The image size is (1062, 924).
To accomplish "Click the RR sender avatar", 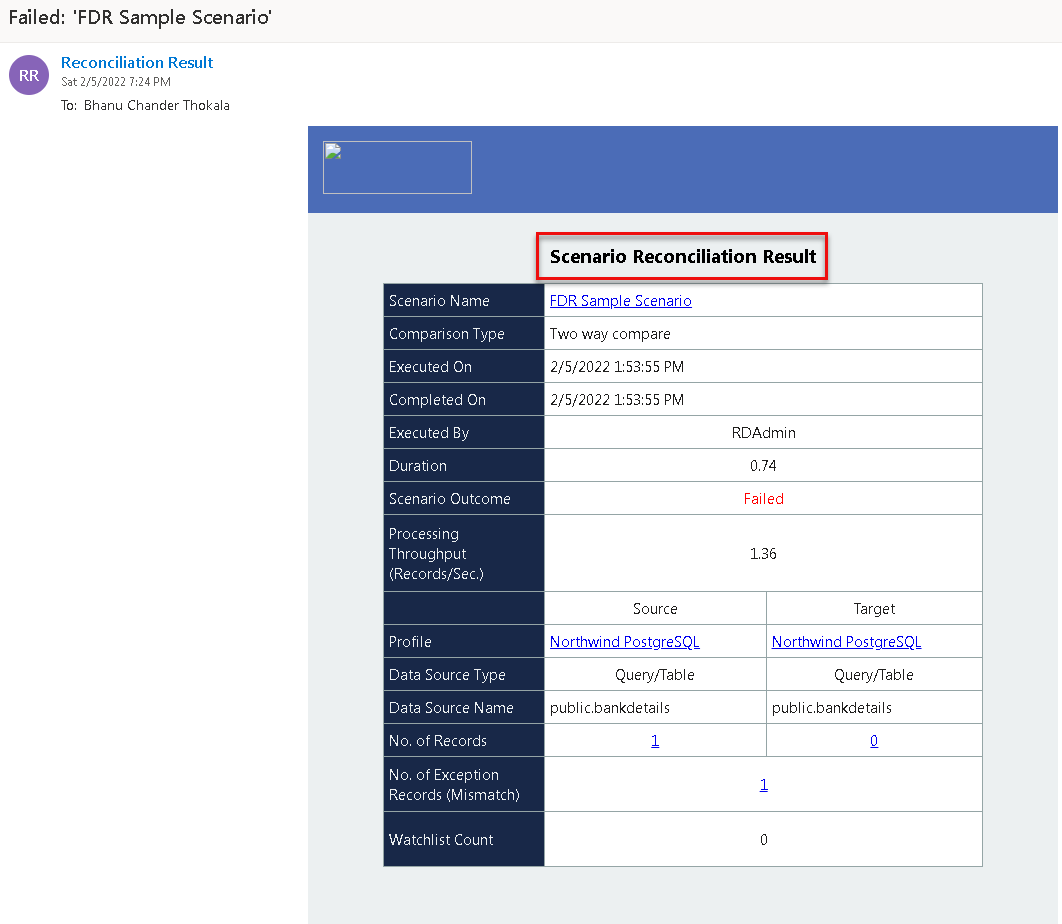I will point(28,75).
